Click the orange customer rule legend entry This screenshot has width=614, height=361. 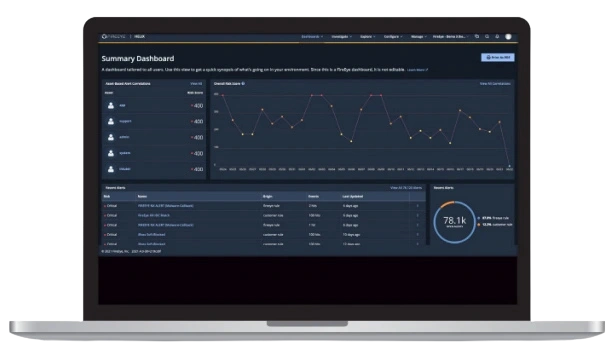click(495, 225)
